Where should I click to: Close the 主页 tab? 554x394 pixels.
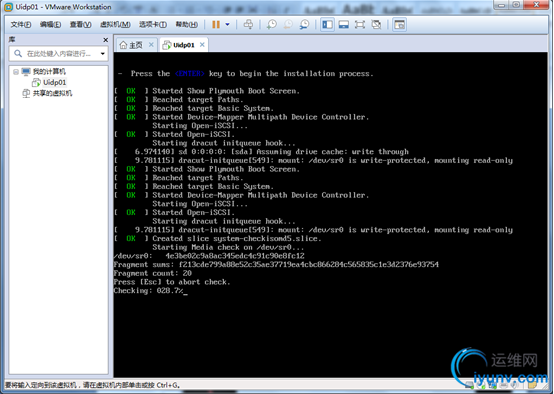pyautogui.click(x=151, y=45)
